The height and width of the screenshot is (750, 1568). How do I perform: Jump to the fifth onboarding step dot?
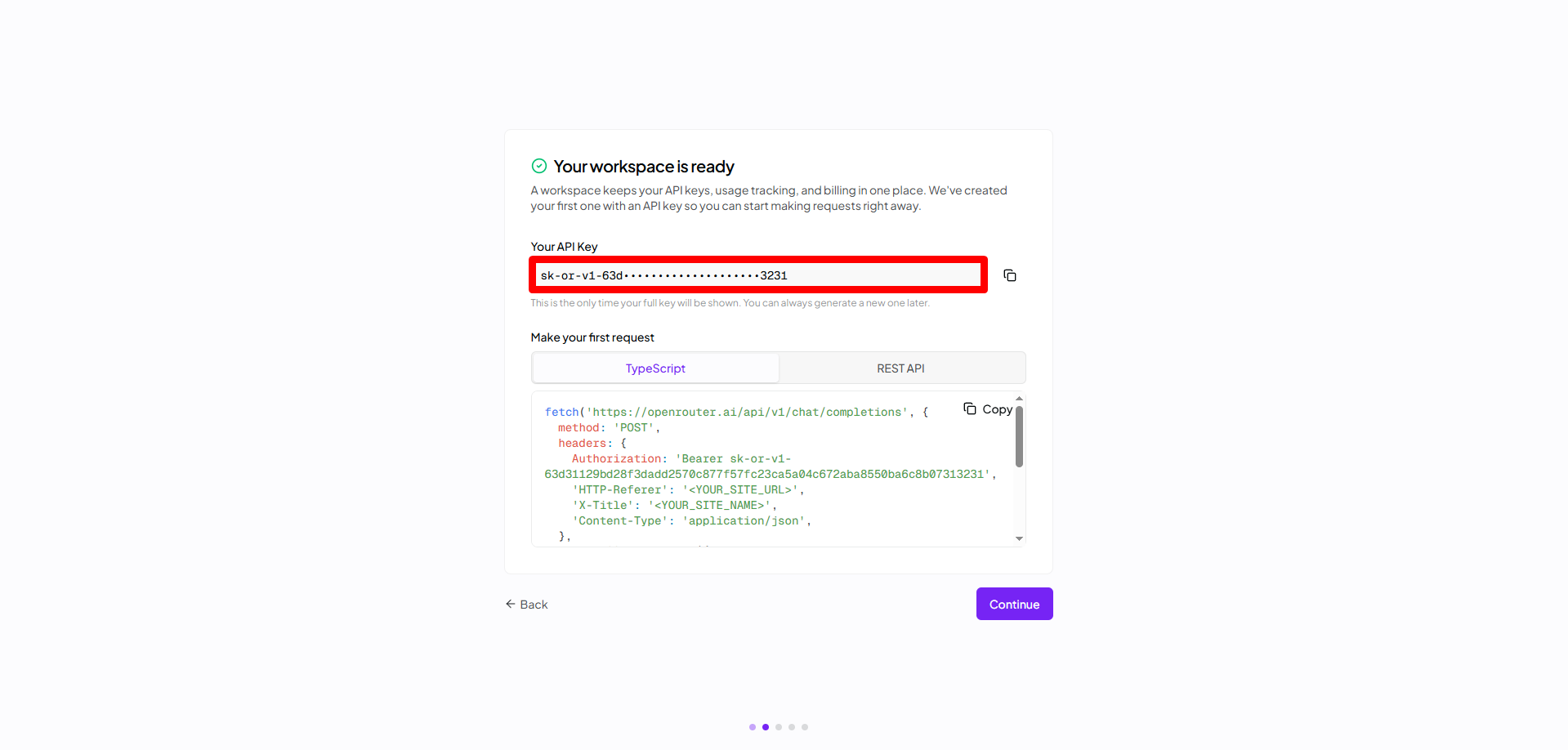[805, 727]
